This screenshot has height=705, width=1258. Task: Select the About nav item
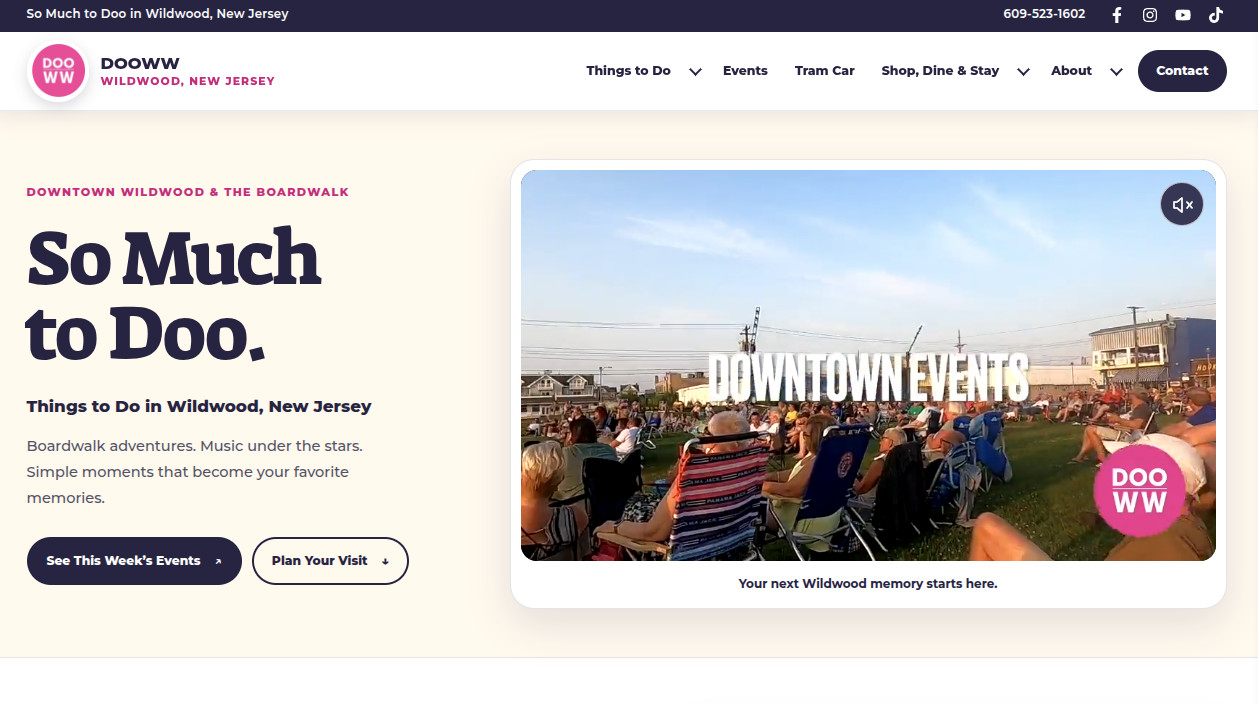(x=1071, y=71)
